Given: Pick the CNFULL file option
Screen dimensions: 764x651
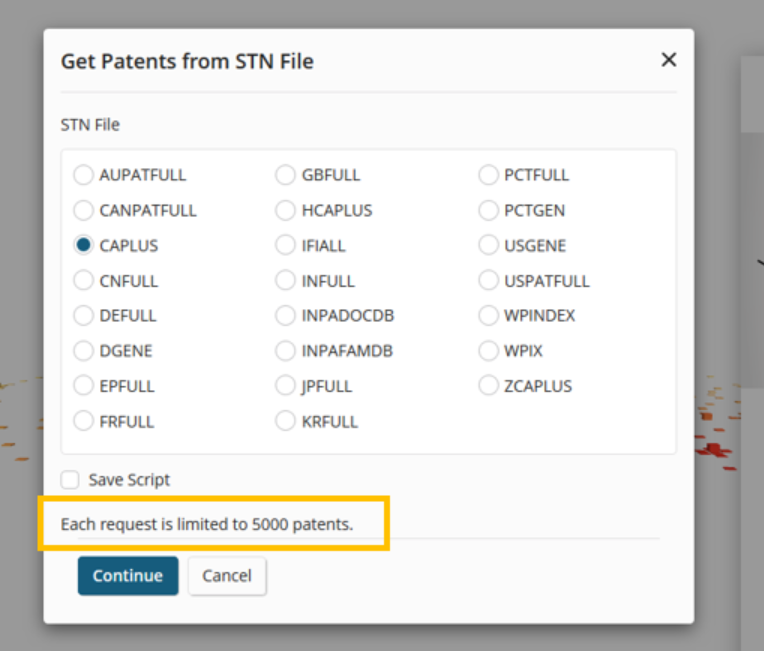Looking at the screenshot, I should (x=83, y=281).
